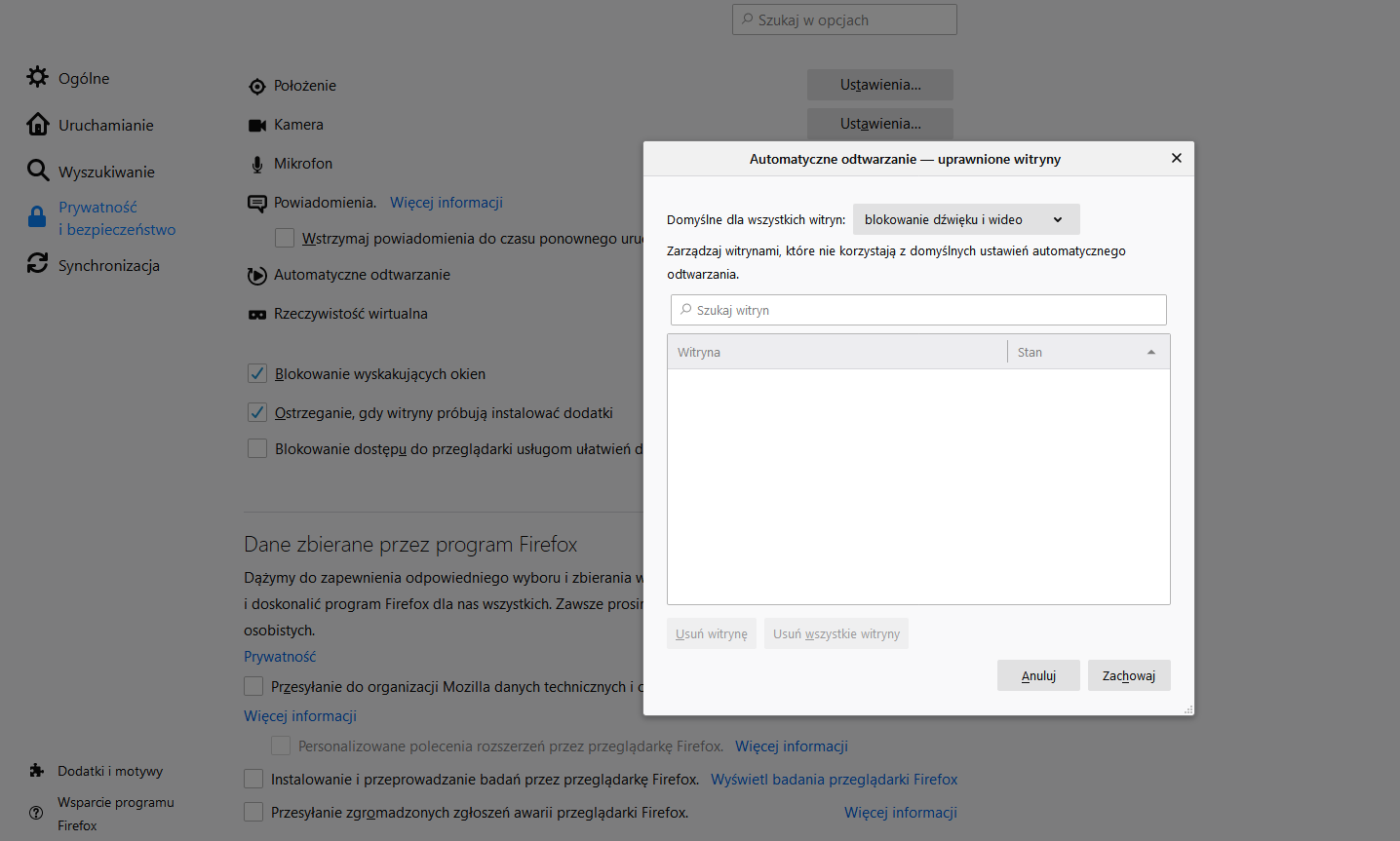
Task: Open the Domyślne dla wszystkich witryn dropdown
Action: click(x=965, y=219)
